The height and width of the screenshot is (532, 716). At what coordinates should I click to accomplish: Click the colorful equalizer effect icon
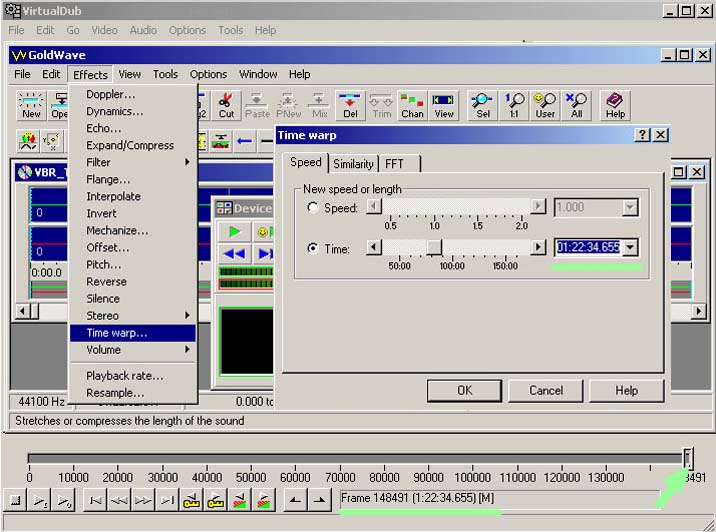[x=28, y=141]
